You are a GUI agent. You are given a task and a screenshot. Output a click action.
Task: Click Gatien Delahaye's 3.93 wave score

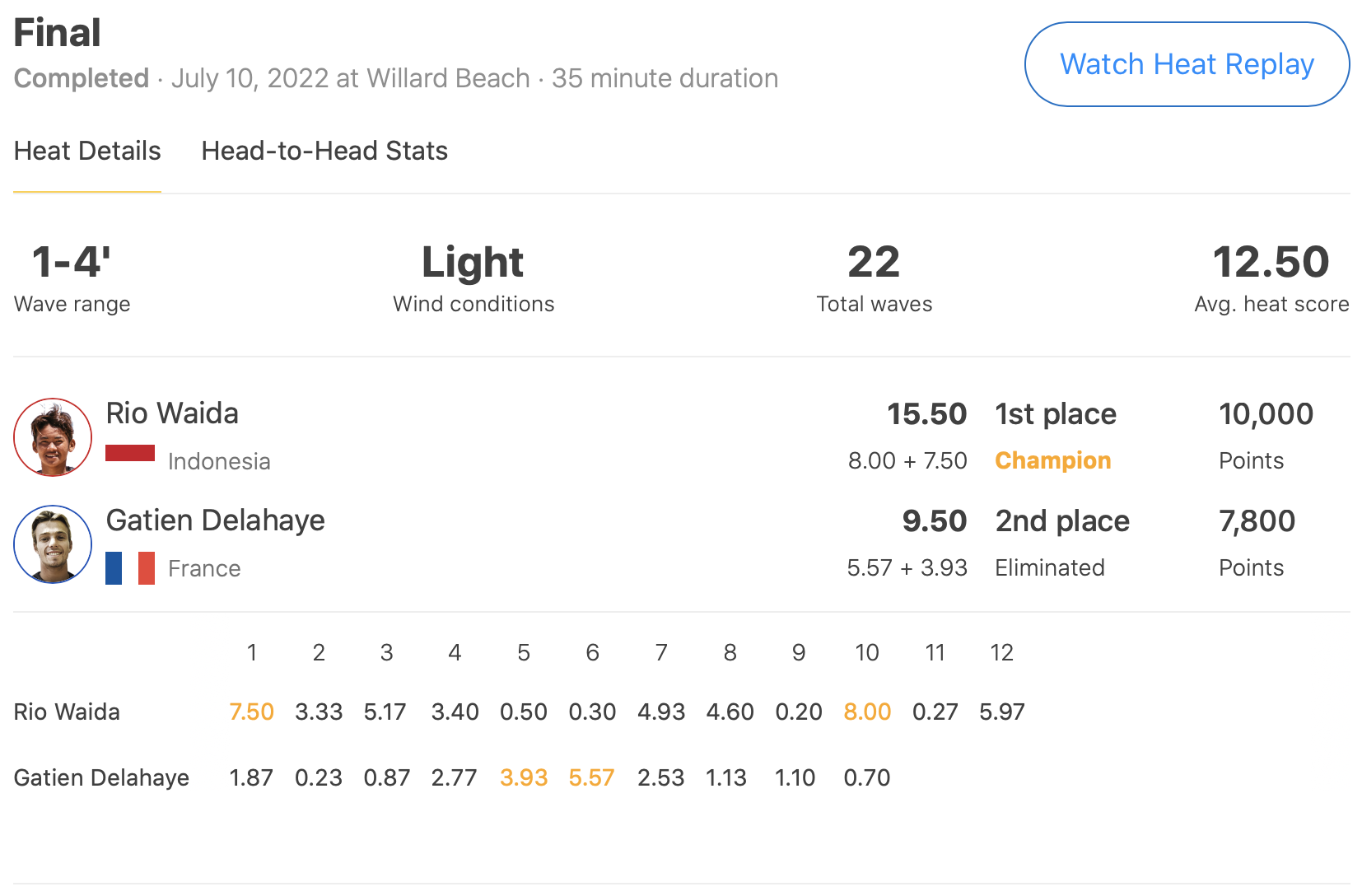tap(524, 777)
